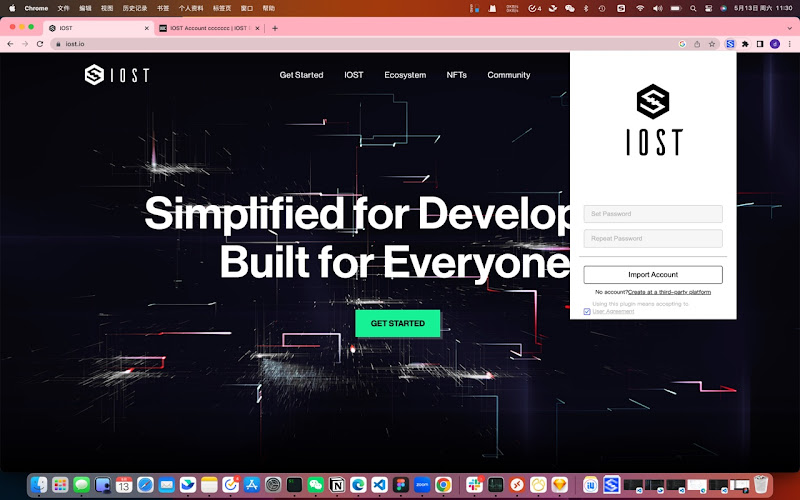Screen dimensions: 800x500
Task: Open the Ecosystem navigation menu
Action: pyautogui.click(x=405, y=75)
